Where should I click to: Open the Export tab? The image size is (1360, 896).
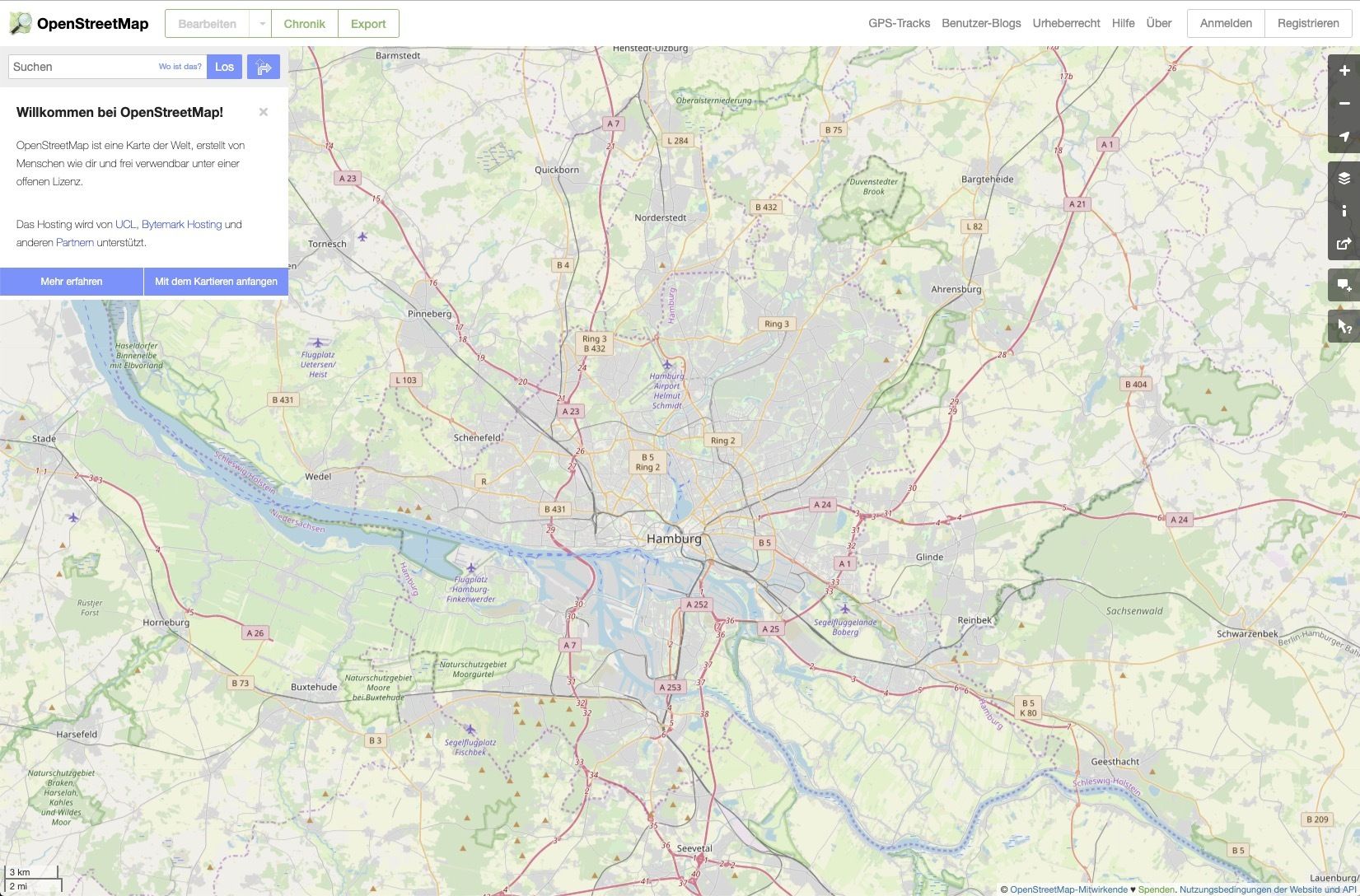[368, 24]
